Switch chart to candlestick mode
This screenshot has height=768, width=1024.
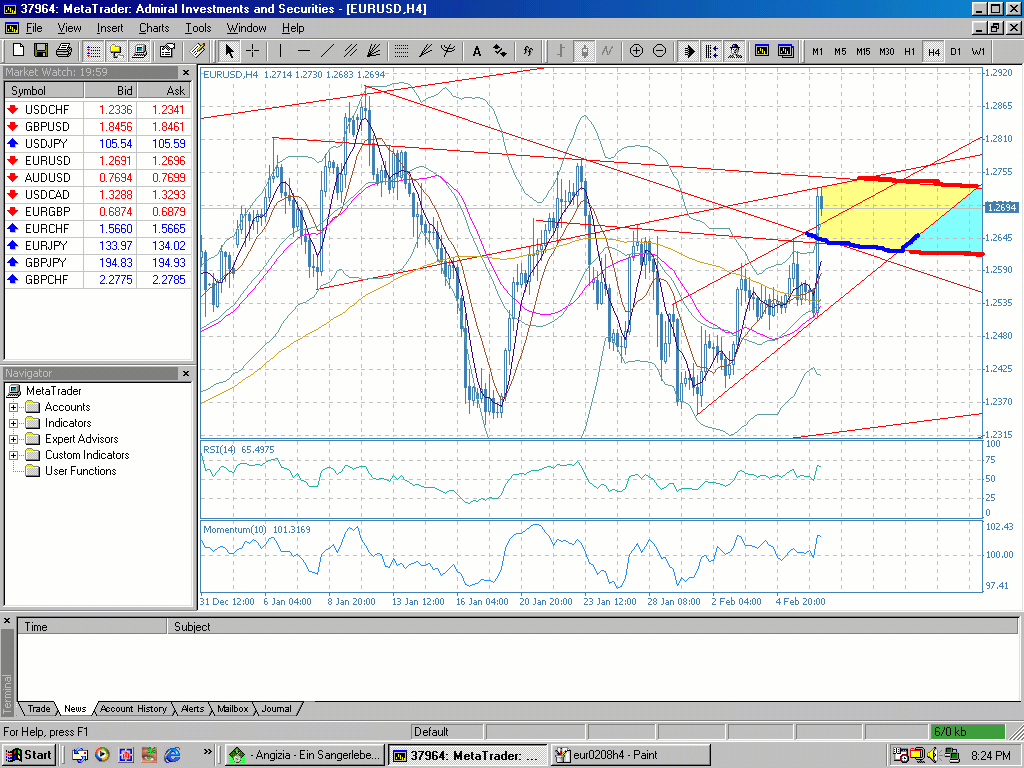click(x=584, y=50)
